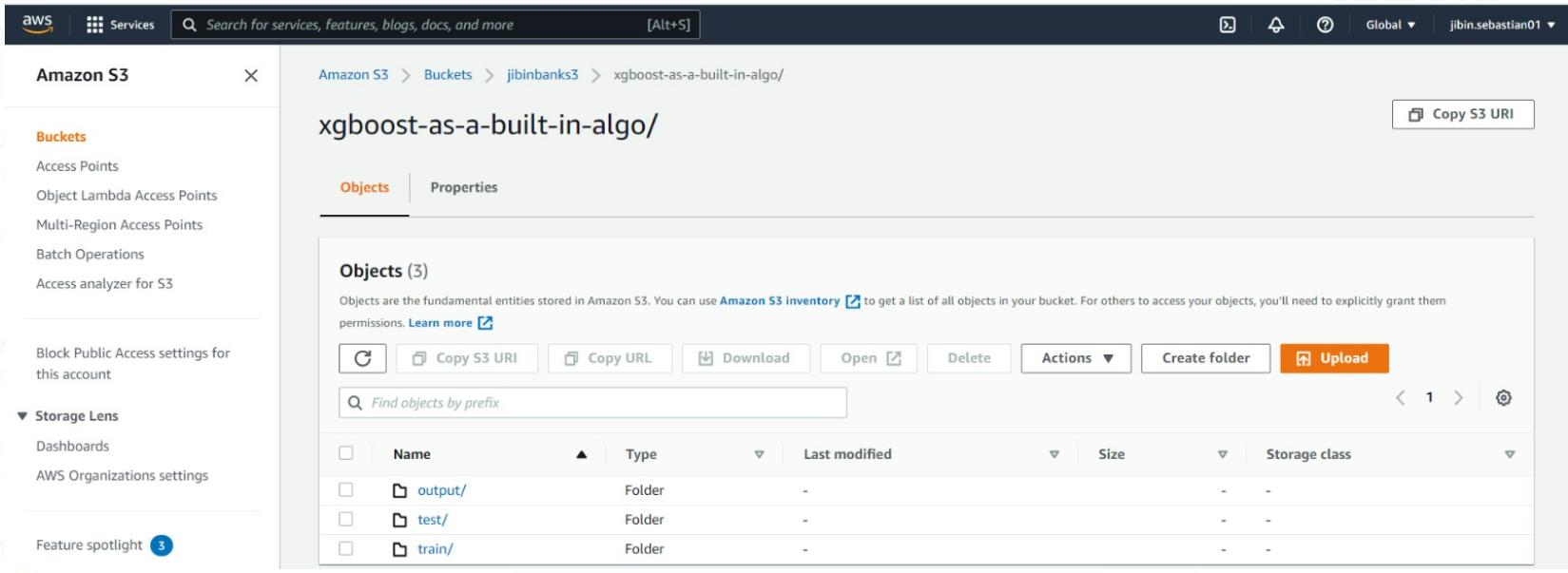Click the AWS logo
The width and height of the screenshot is (1568, 573).
[x=38, y=24]
